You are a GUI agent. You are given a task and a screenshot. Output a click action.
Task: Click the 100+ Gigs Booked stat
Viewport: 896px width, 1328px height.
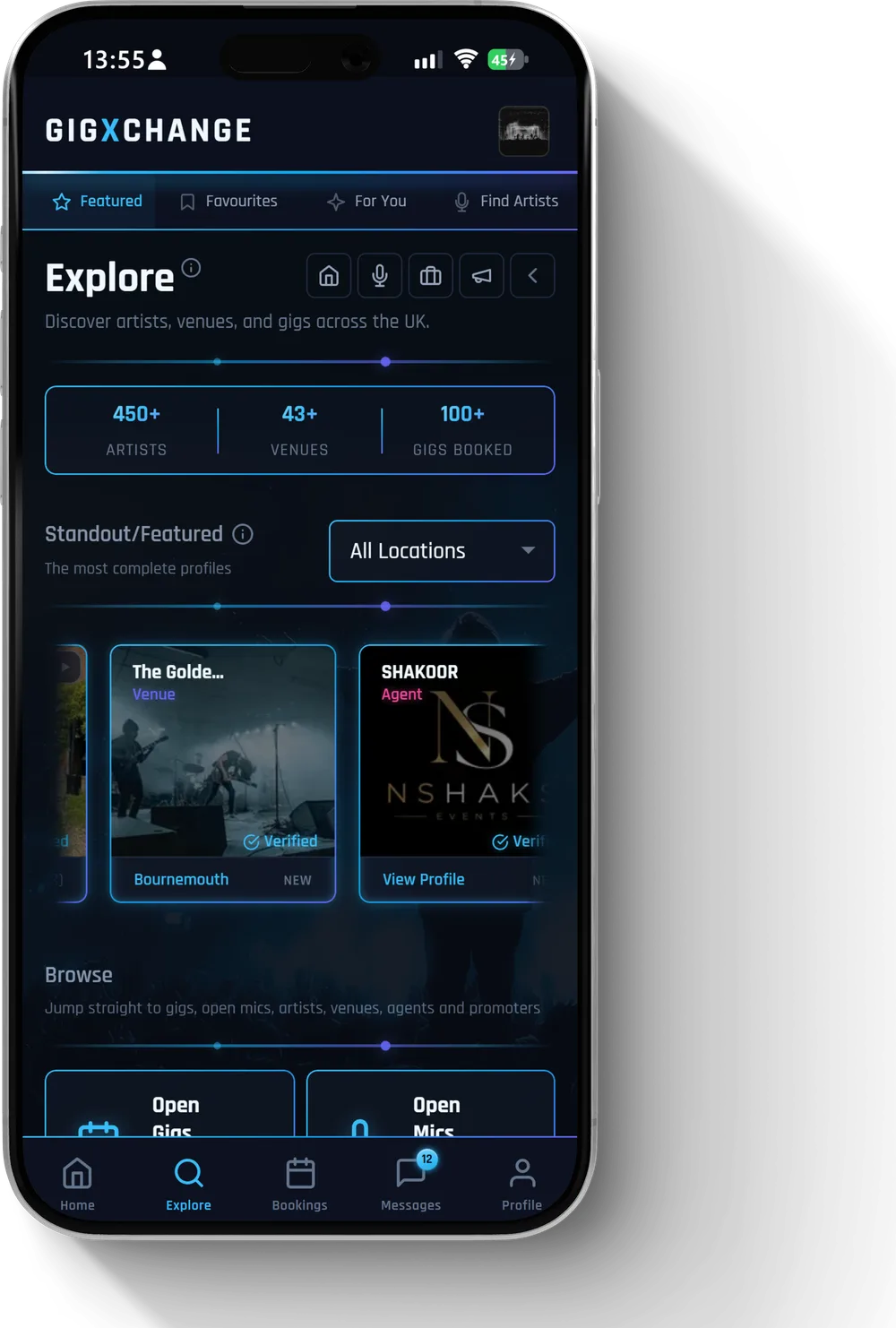coord(462,431)
